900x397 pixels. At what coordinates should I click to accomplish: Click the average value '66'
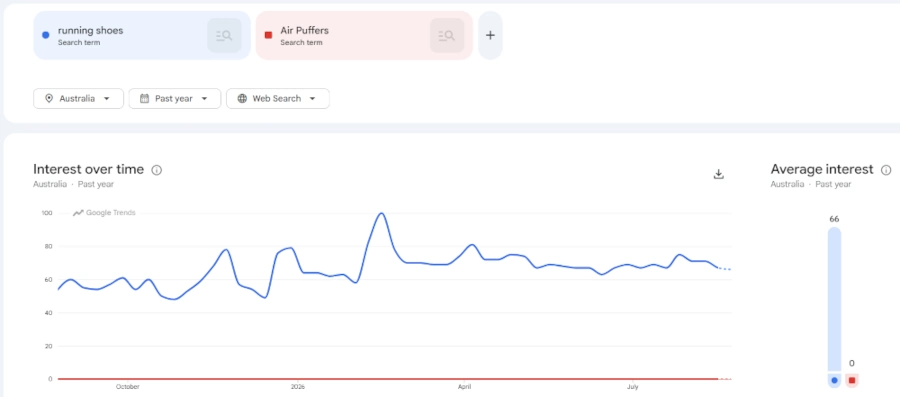click(834, 219)
